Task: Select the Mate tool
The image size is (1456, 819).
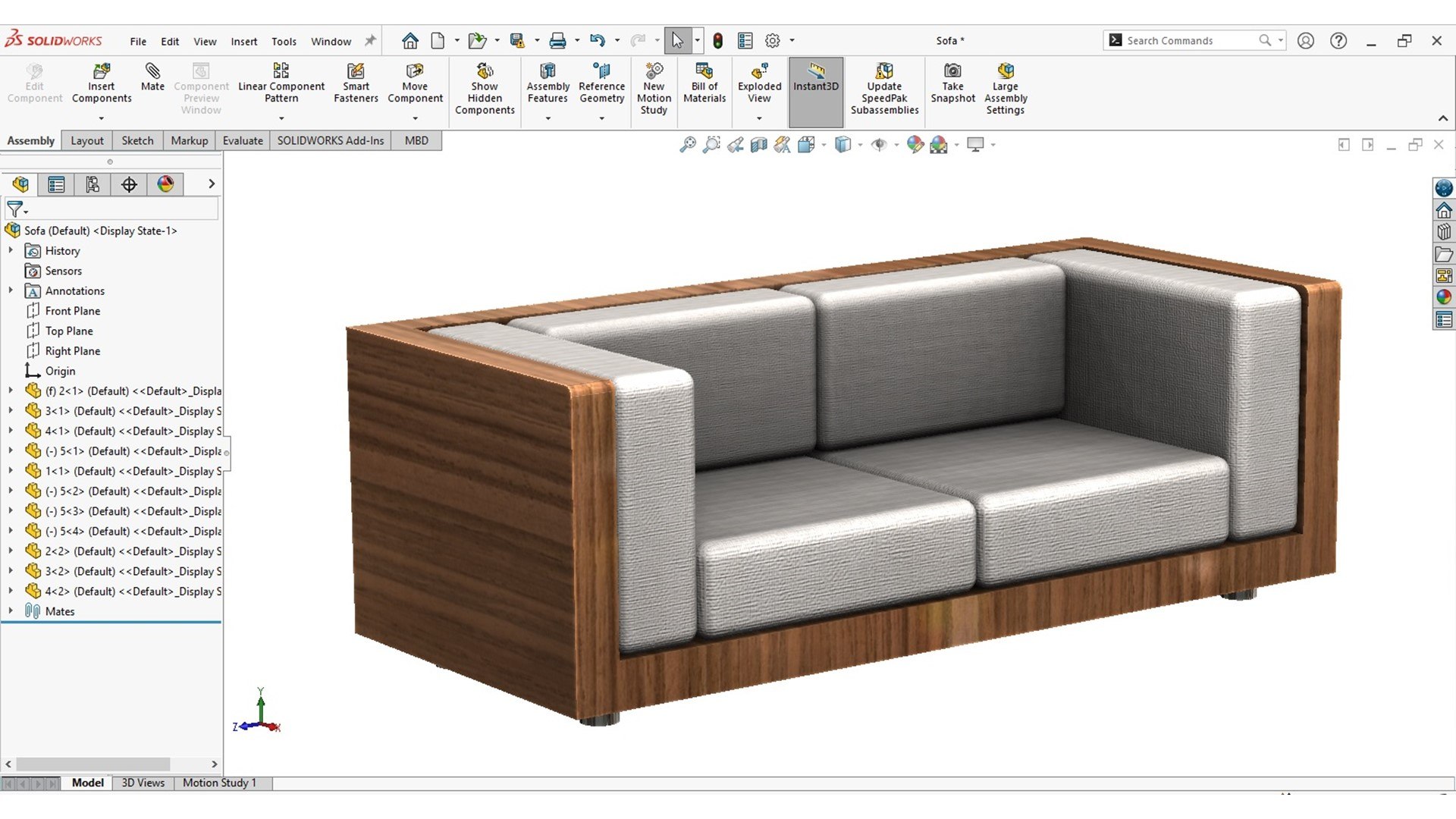Action: pos(152,77)
